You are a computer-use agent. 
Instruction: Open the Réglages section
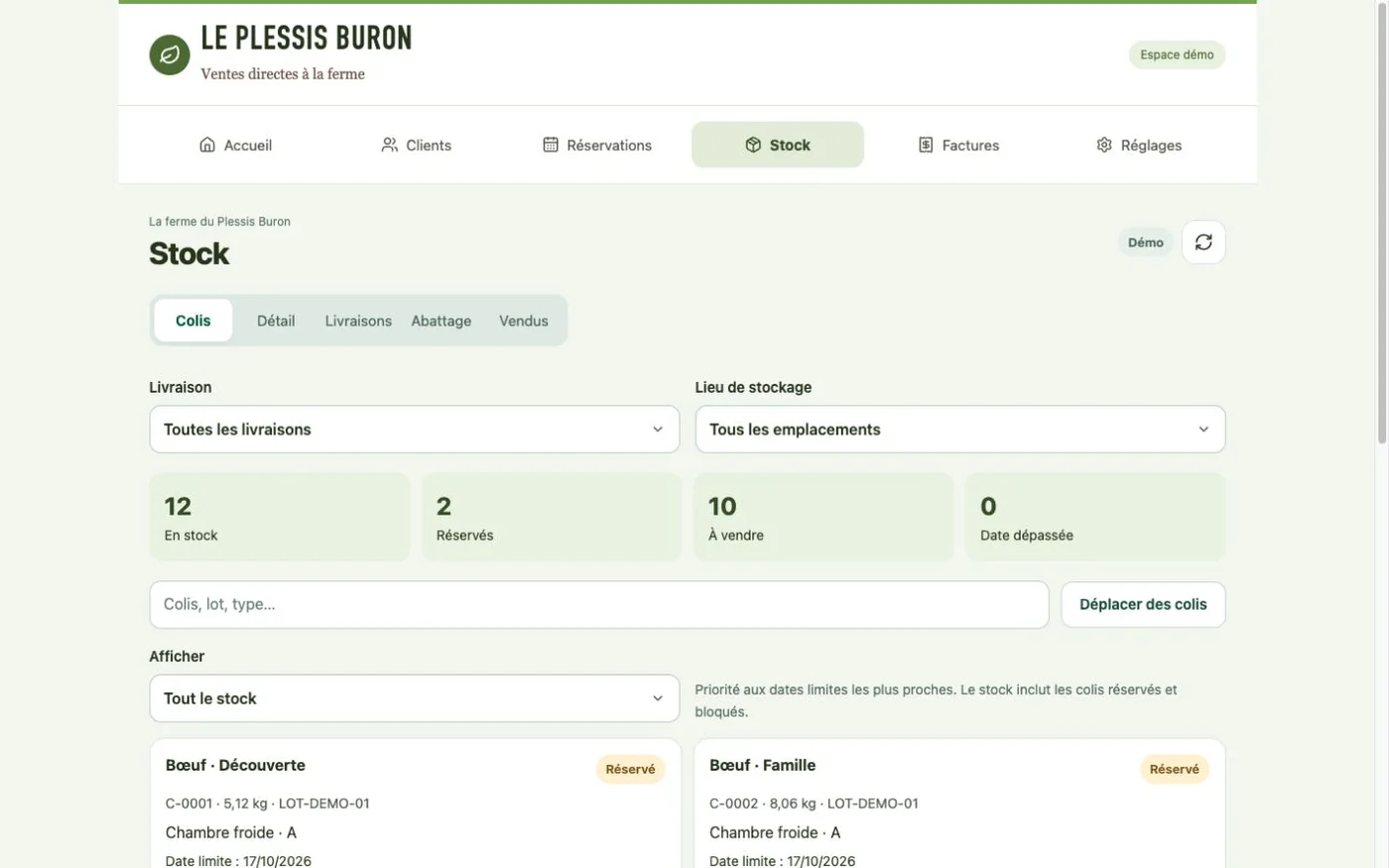[x=1139, y=145]
